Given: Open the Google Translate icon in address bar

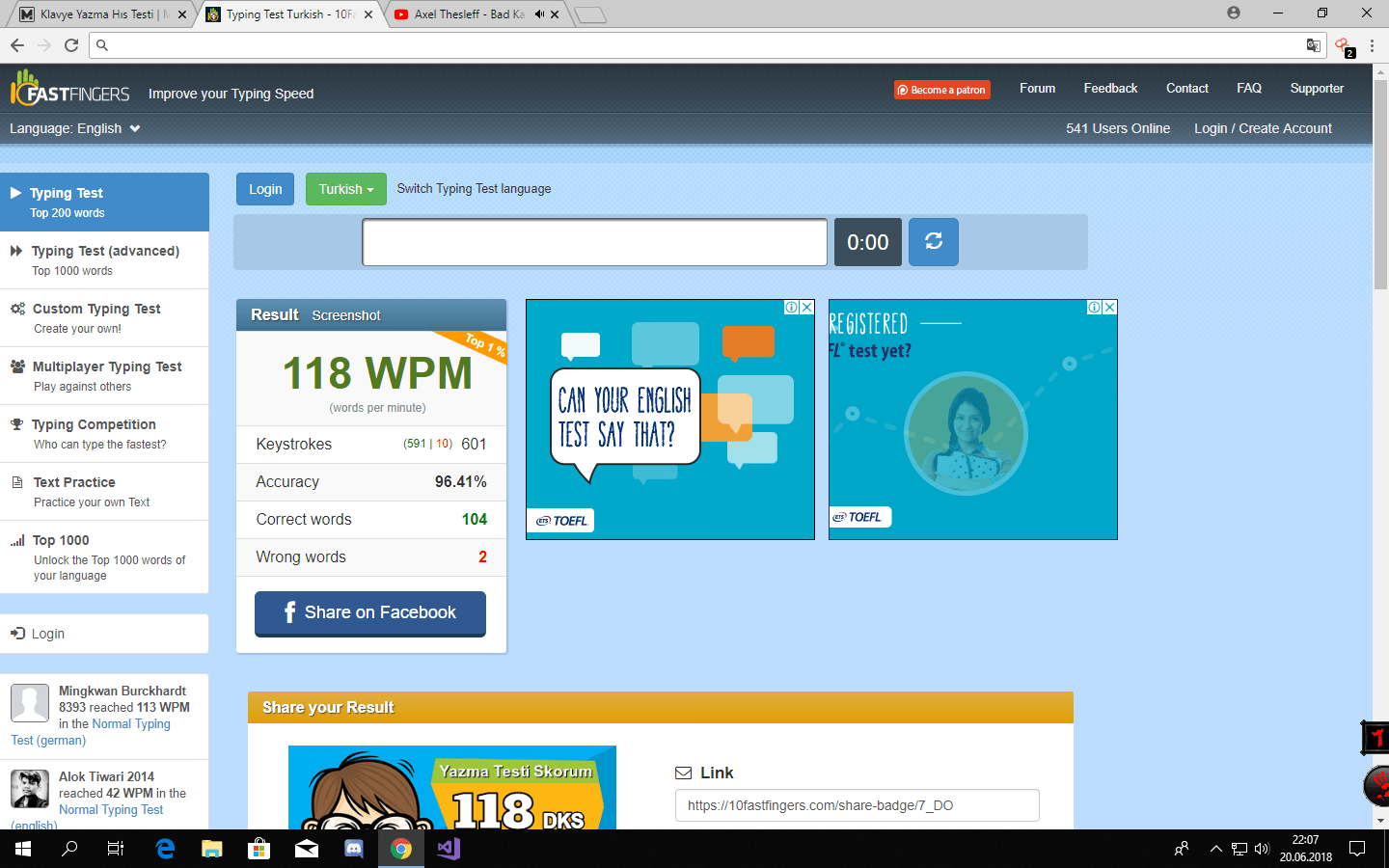Looking at the screenshot, I should (x=1313, y=45).
